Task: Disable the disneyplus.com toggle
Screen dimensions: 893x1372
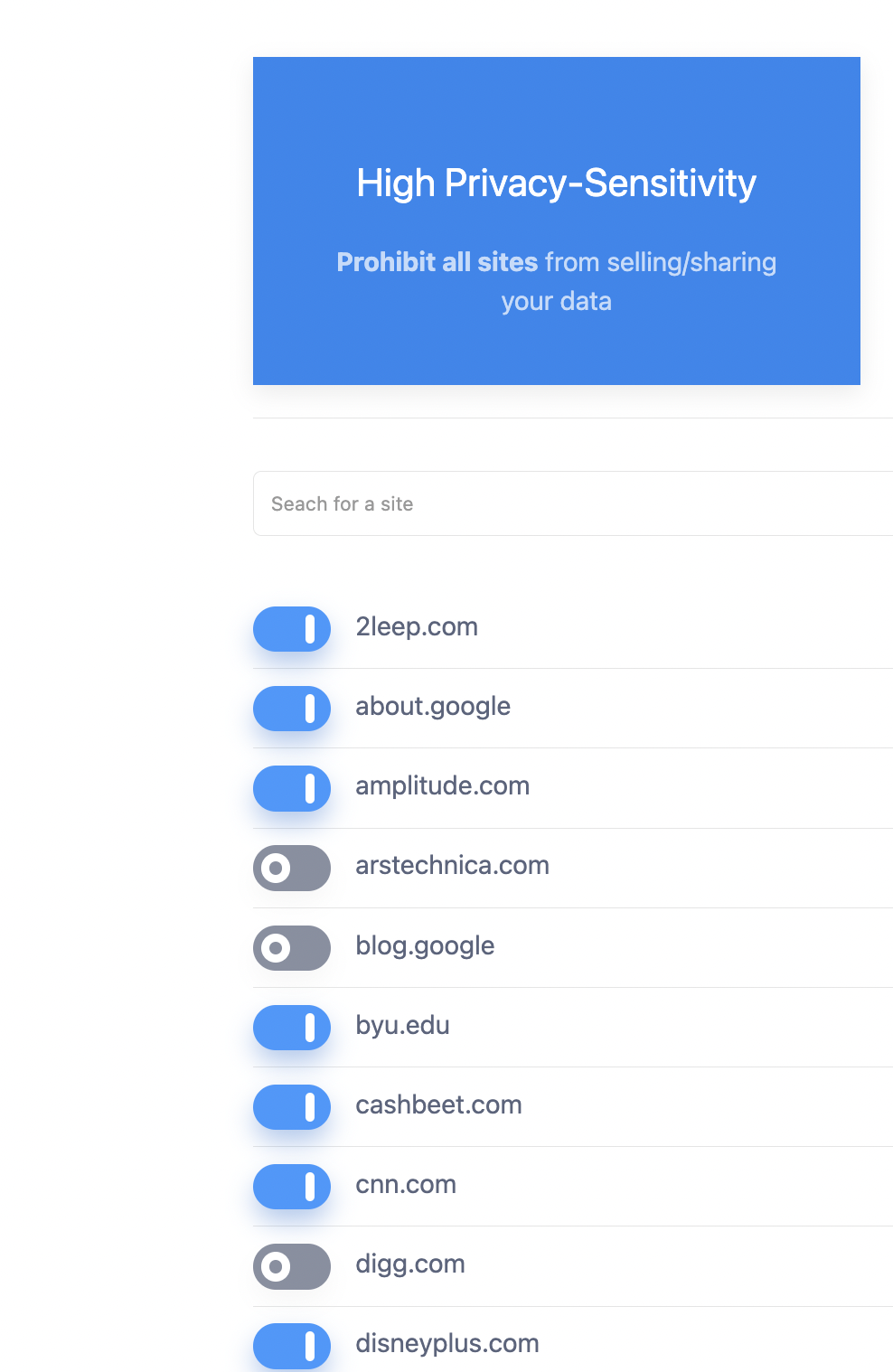Action: pos(291,1346)
